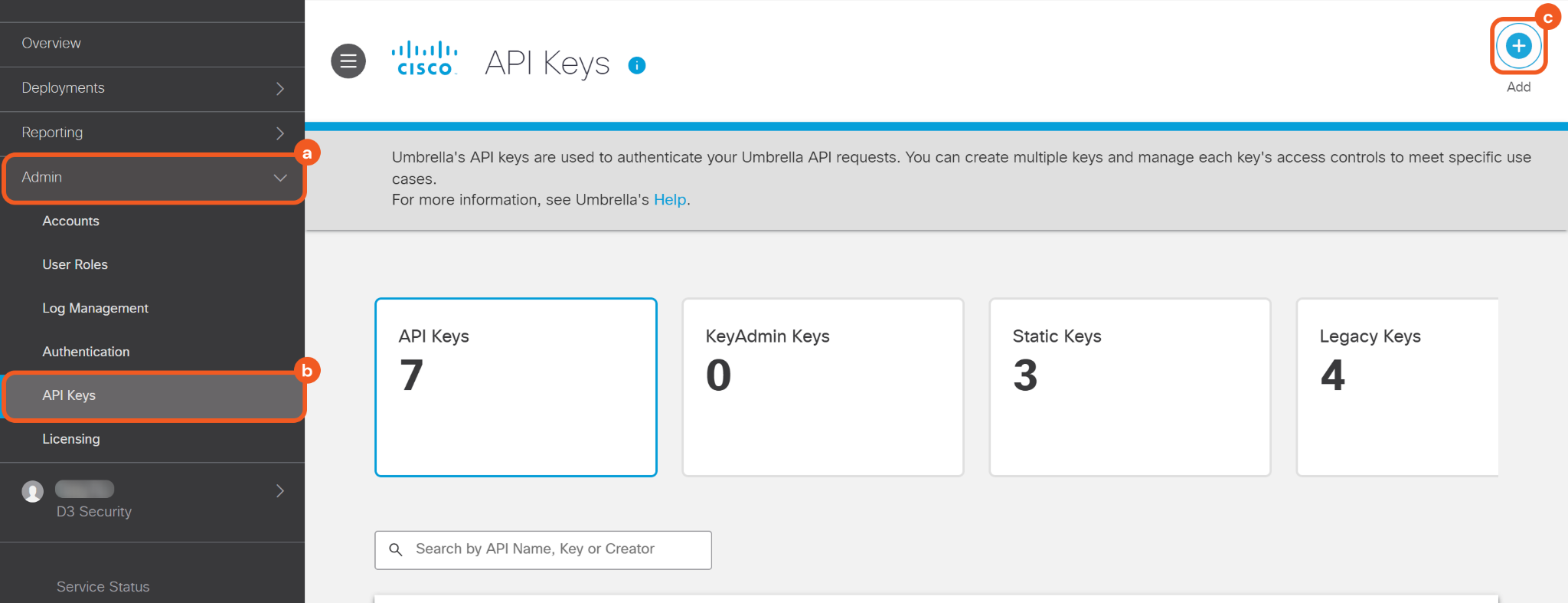The image size is (1568, 603).
Task: Open Umbrella's Help link
Action: (670, 200)
